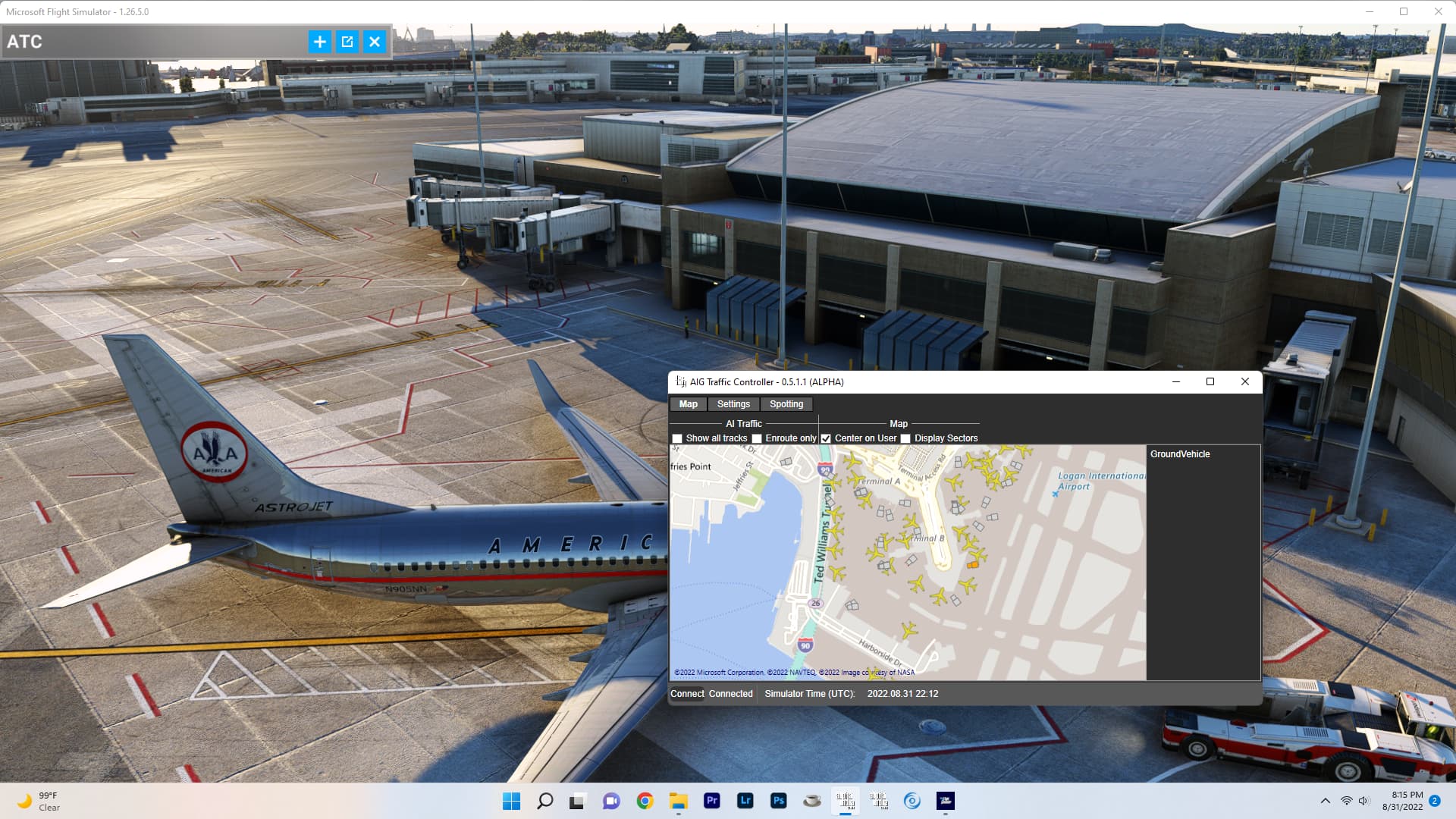The width and height of the screenshot is (1456, 819).
Task: Switch to Microsoft Flight Simulator taskbar icon
Action: coord(945,801)
